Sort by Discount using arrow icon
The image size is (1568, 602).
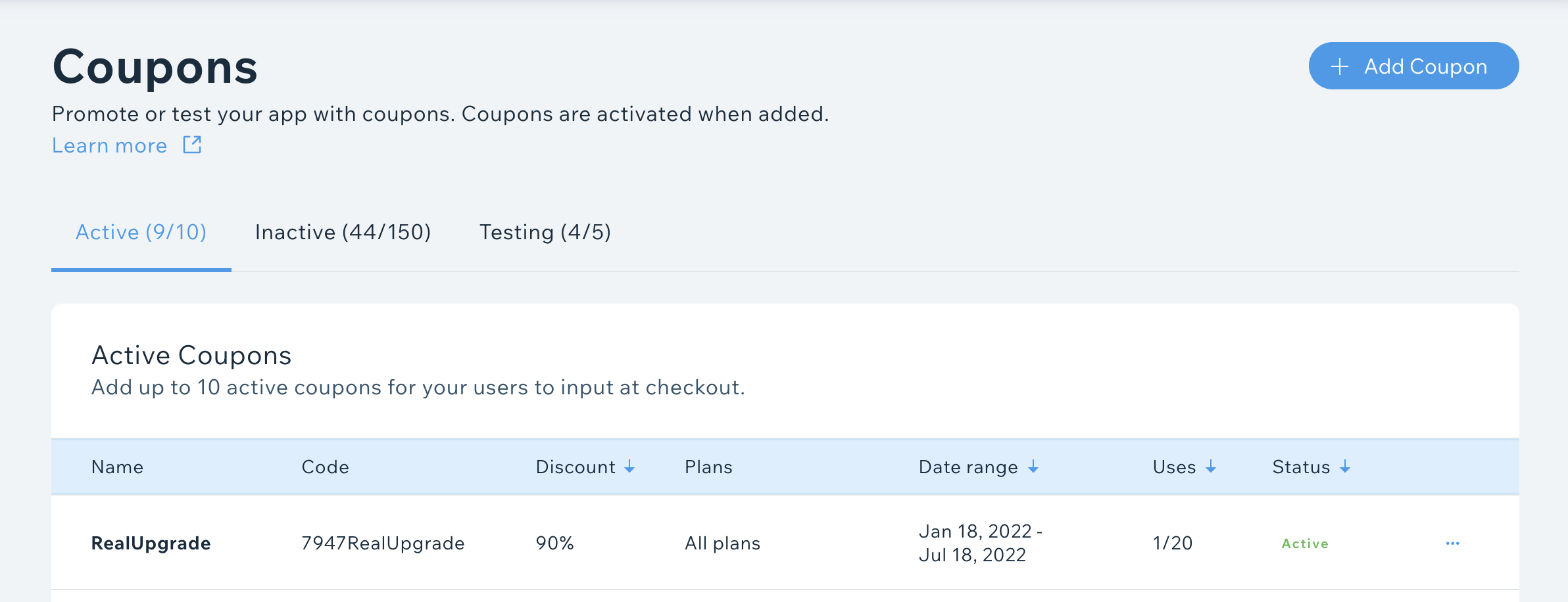click(x=629, y=467)
